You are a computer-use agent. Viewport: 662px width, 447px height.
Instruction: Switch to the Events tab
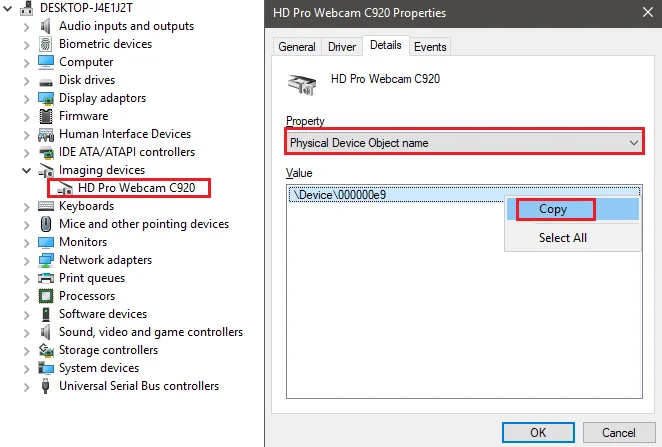point(430,46)
